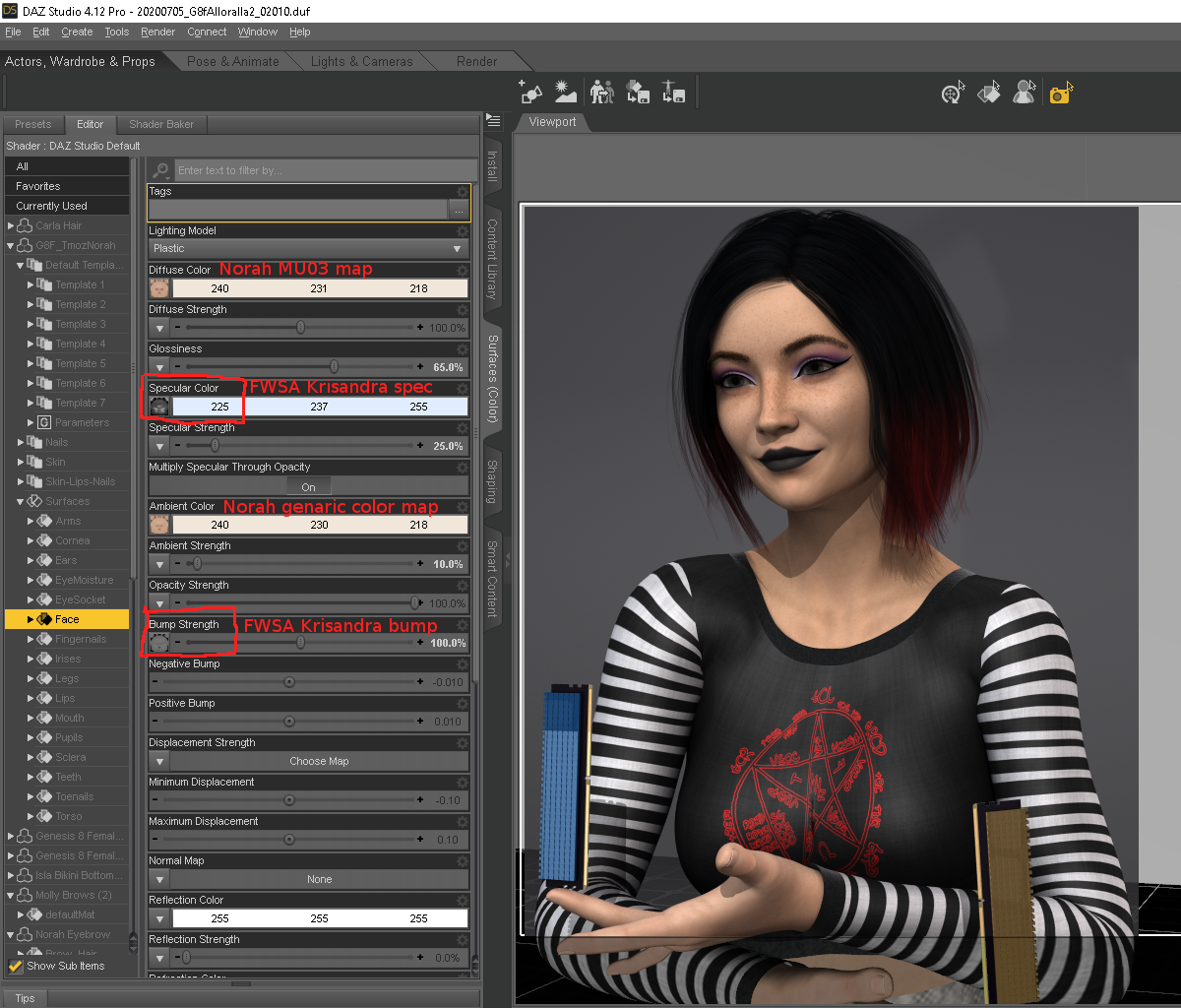Image resolution: width=1181 pixels, height=1008 pixels.
Task: Click the search magnifier icon in filter bar
Action: pos(161,170)
